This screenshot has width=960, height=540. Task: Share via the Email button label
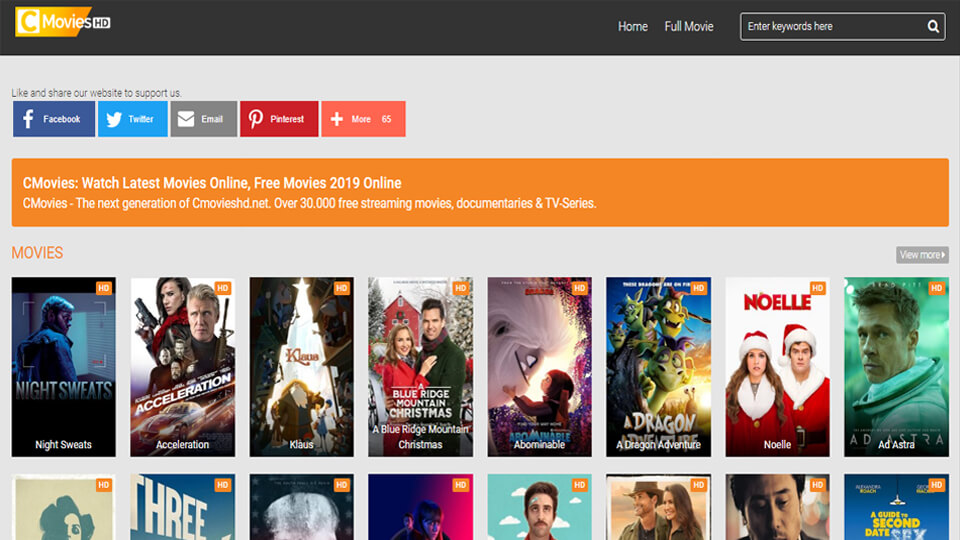point(212,119)
